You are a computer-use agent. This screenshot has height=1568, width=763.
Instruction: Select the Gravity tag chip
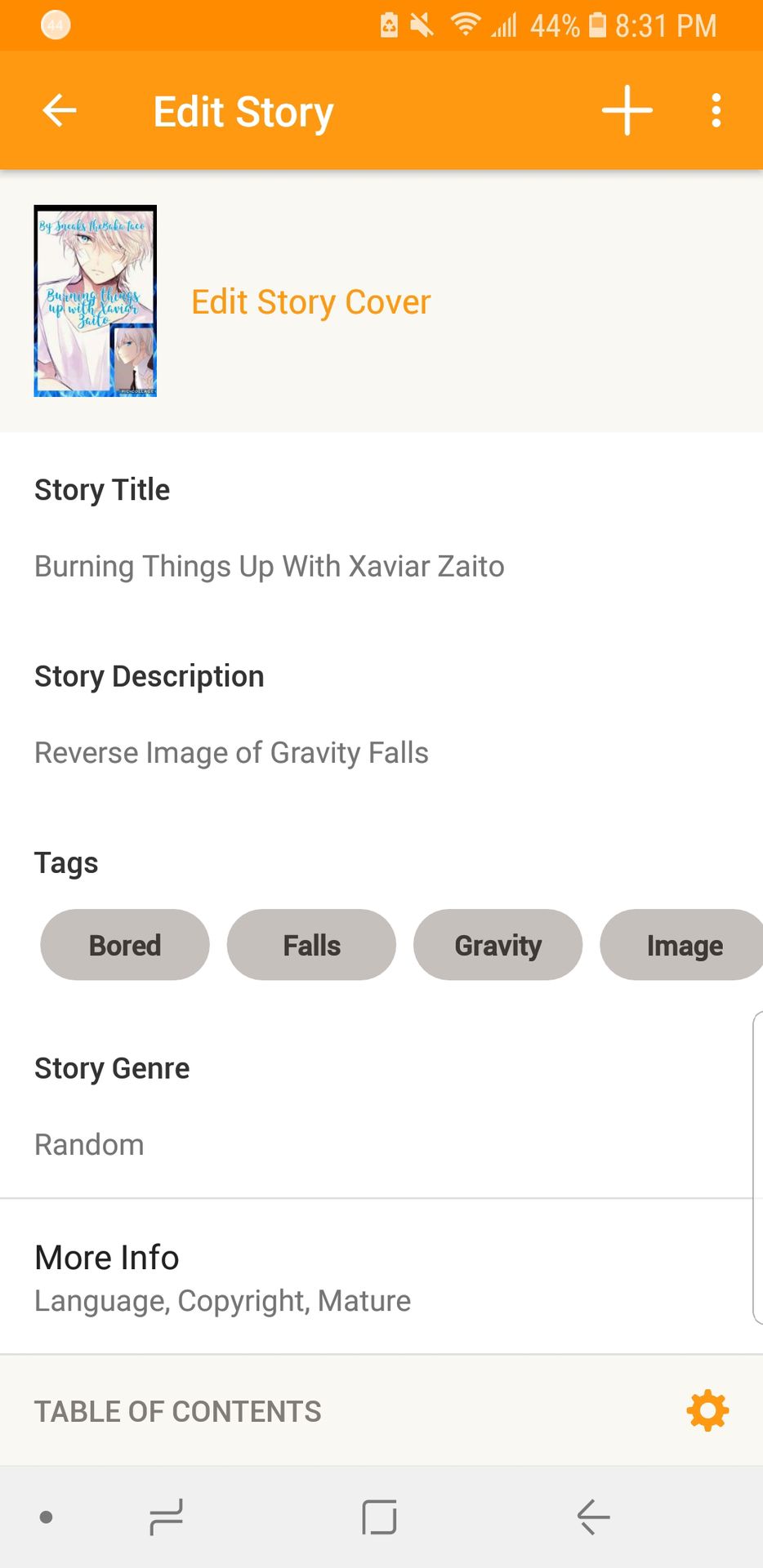coord(498,945)
